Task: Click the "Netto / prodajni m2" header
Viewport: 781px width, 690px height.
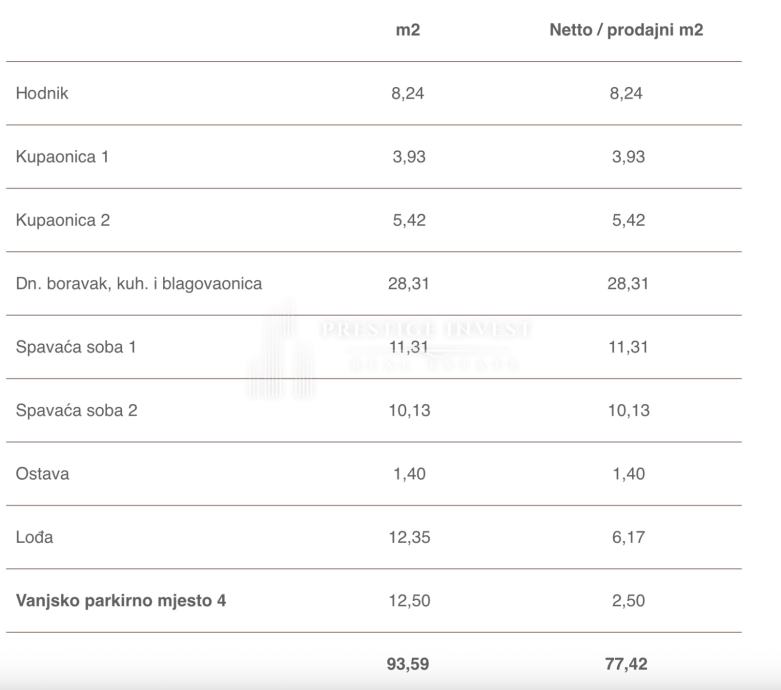Action: click(x=626, y=30)
